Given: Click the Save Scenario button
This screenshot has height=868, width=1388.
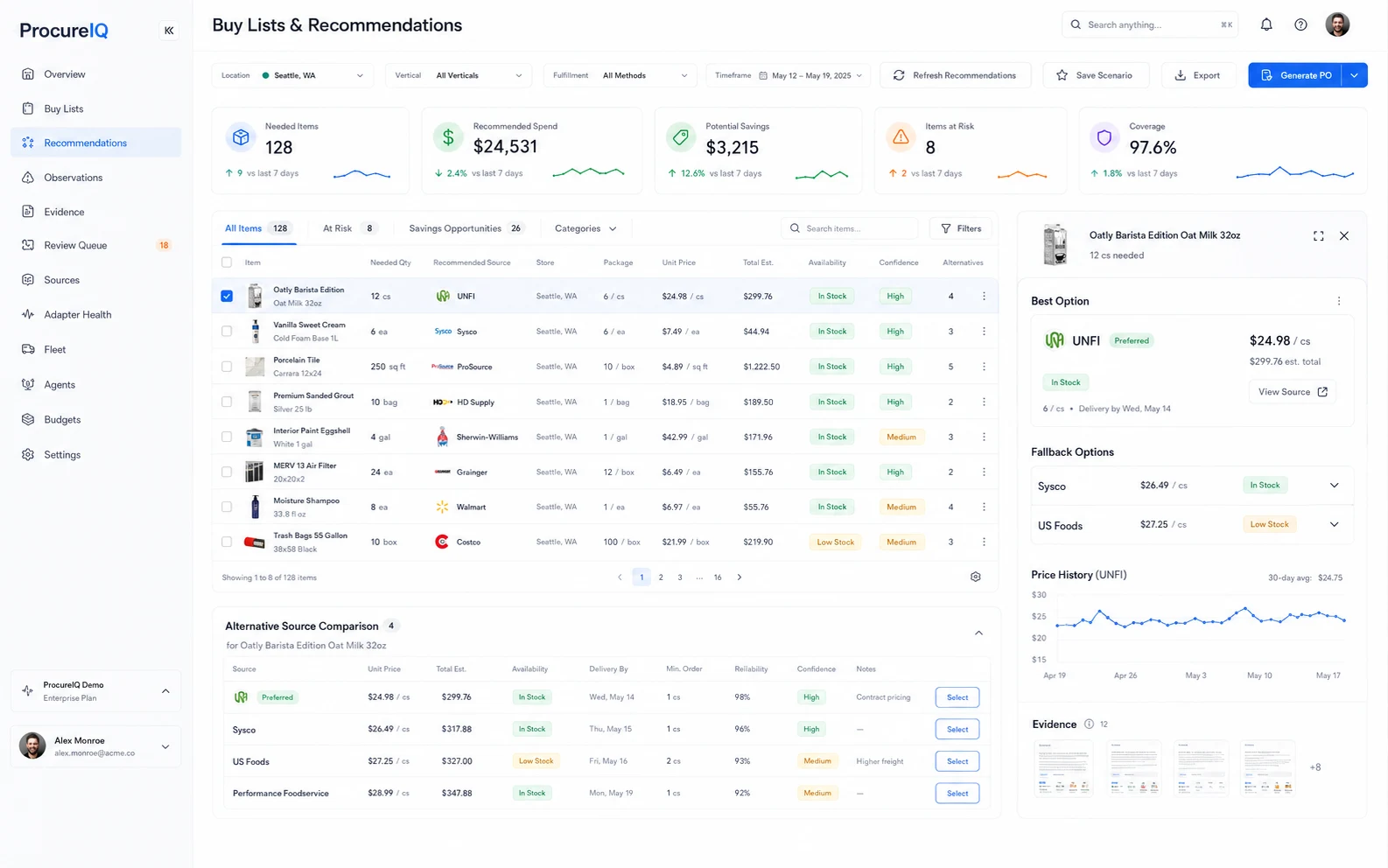Looking at the screenshot, I should click(1095, 75).
